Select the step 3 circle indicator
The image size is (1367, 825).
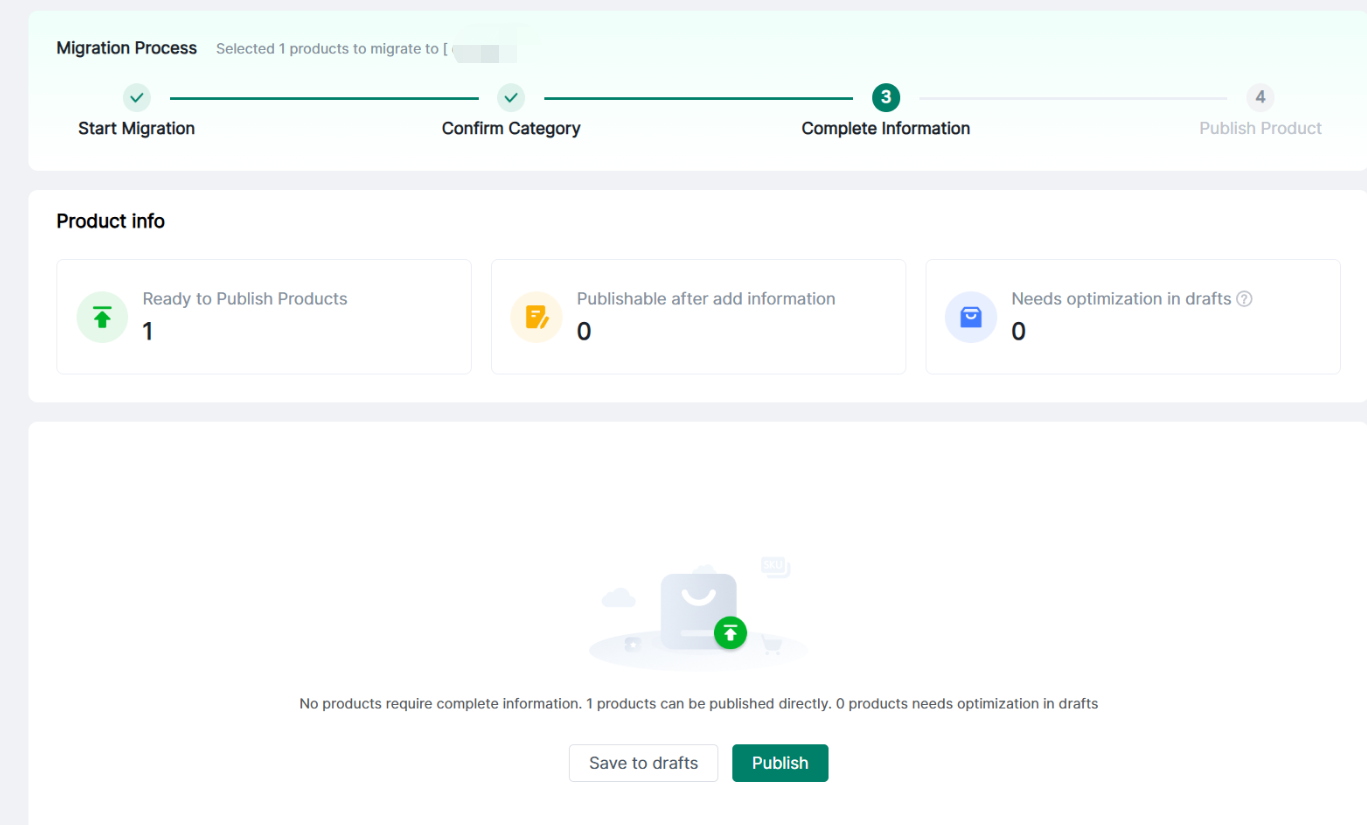click(x=885, y=98)
